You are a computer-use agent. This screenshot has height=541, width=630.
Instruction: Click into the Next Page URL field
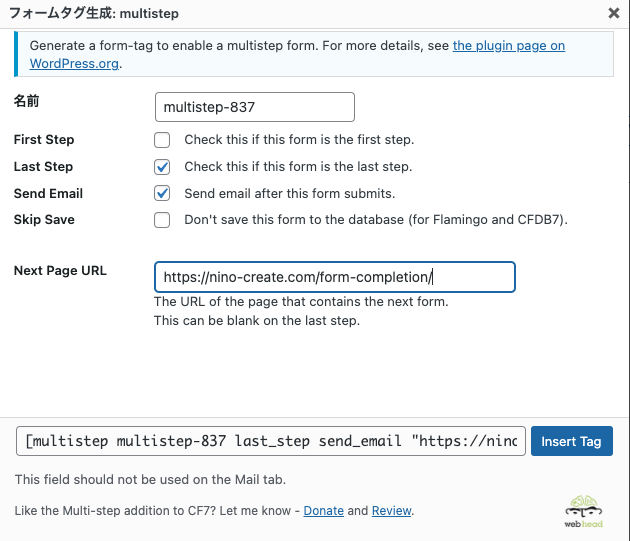coord(335,277)
